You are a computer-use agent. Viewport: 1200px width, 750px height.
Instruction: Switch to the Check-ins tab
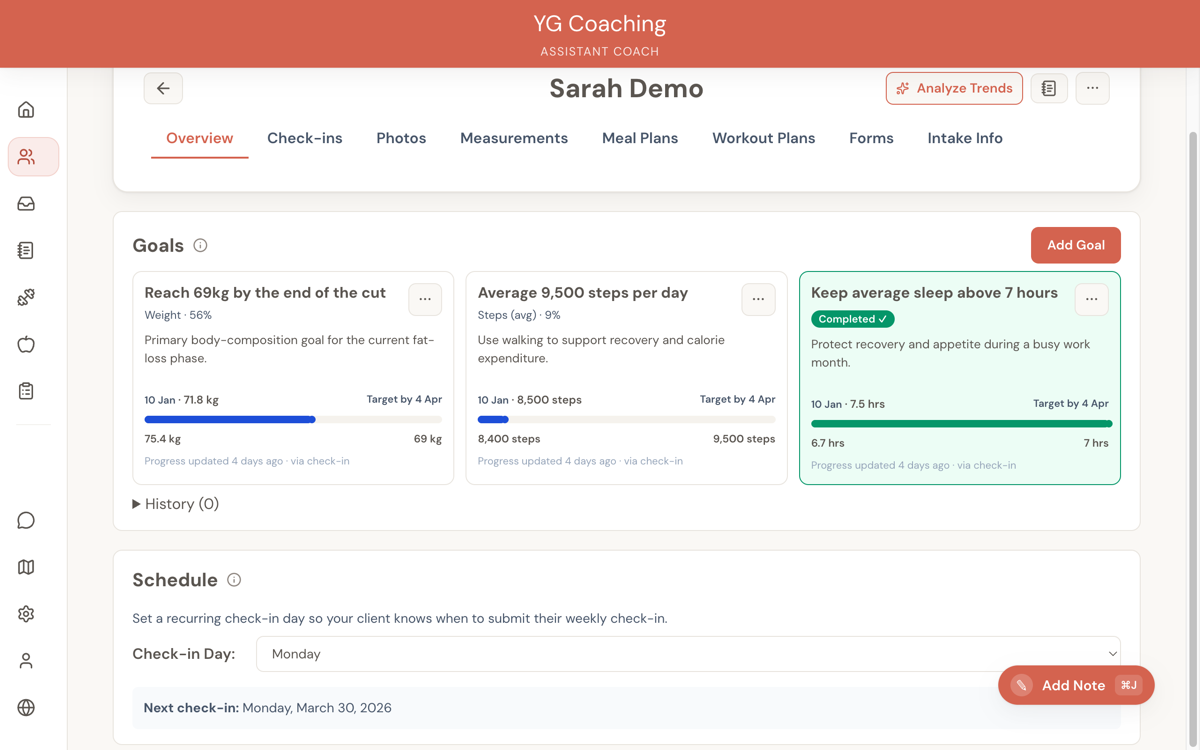tap(305, 138)
